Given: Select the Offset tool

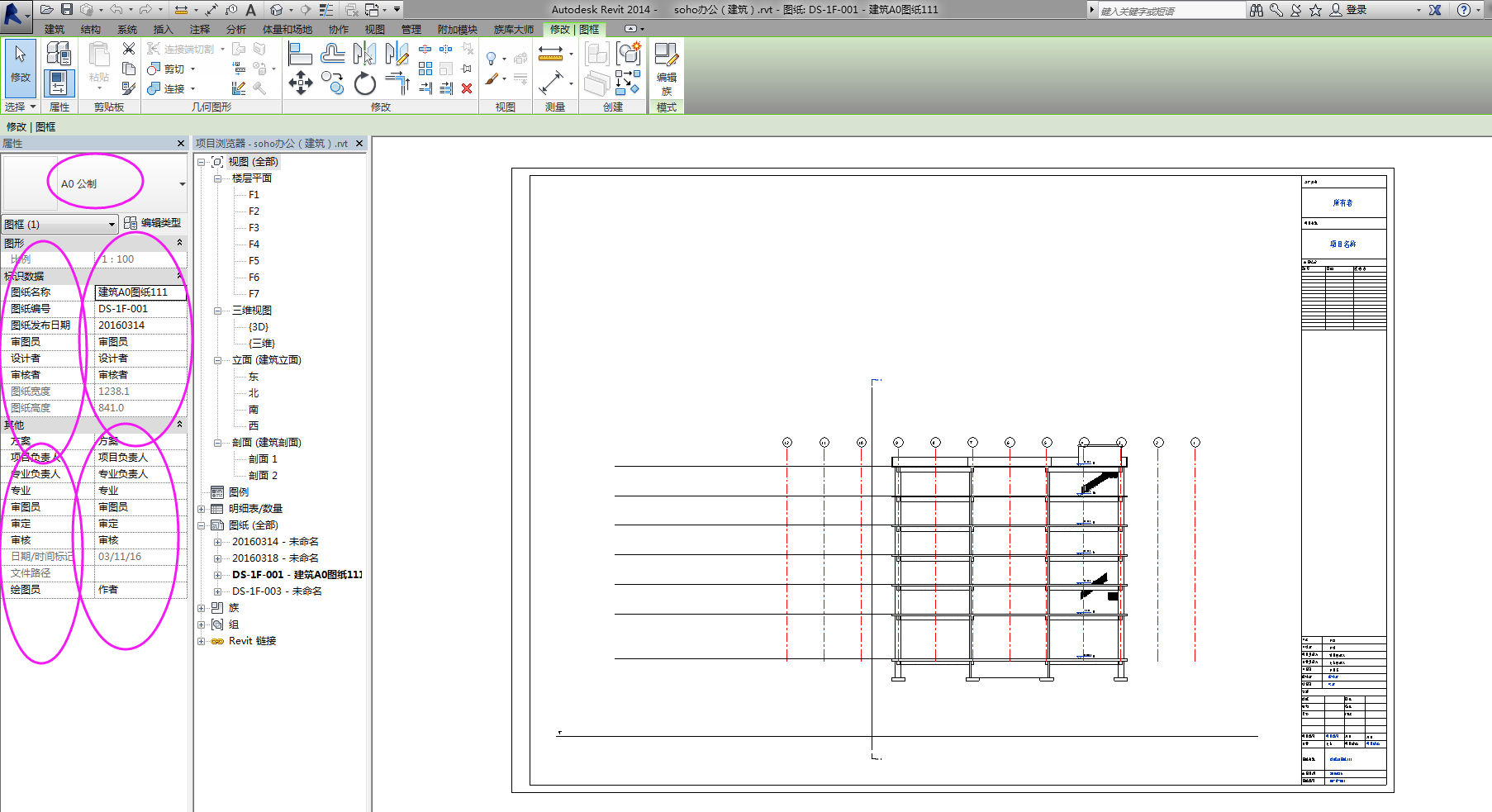Looking at the screenshot, I should tap(332, 55).
